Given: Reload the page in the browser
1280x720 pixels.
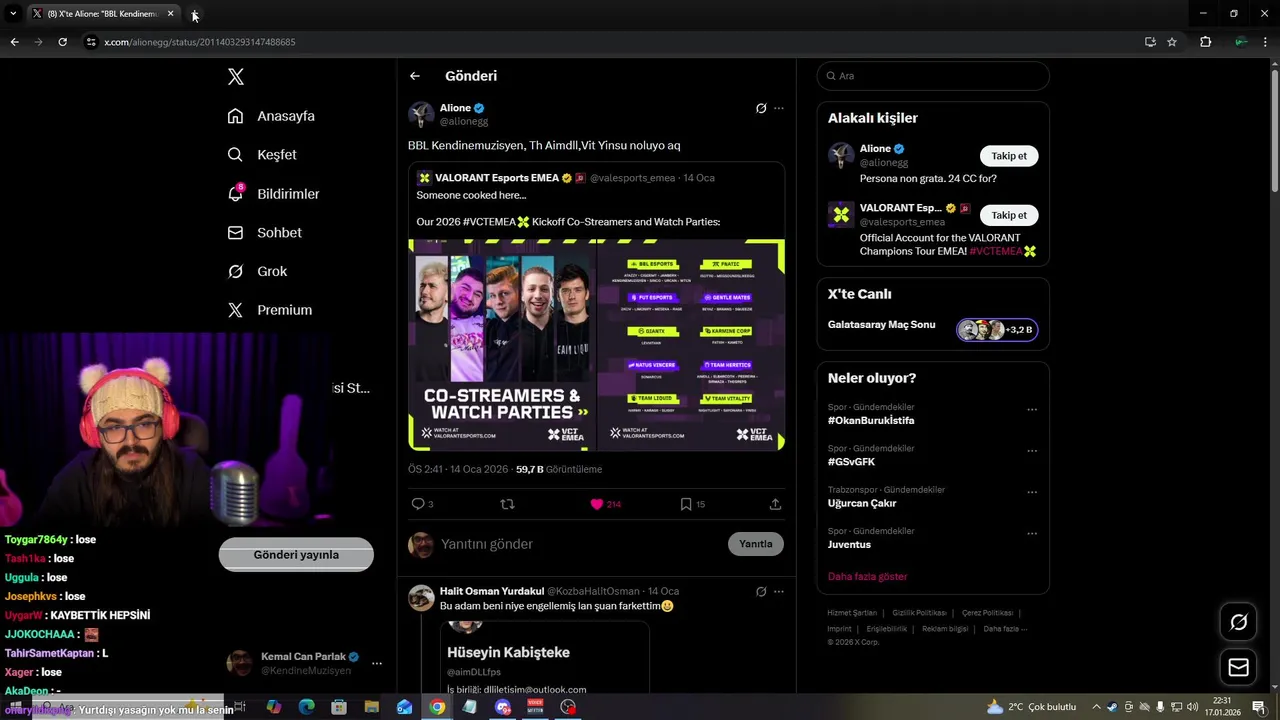Looking at the screenshot, I should 62,42.
